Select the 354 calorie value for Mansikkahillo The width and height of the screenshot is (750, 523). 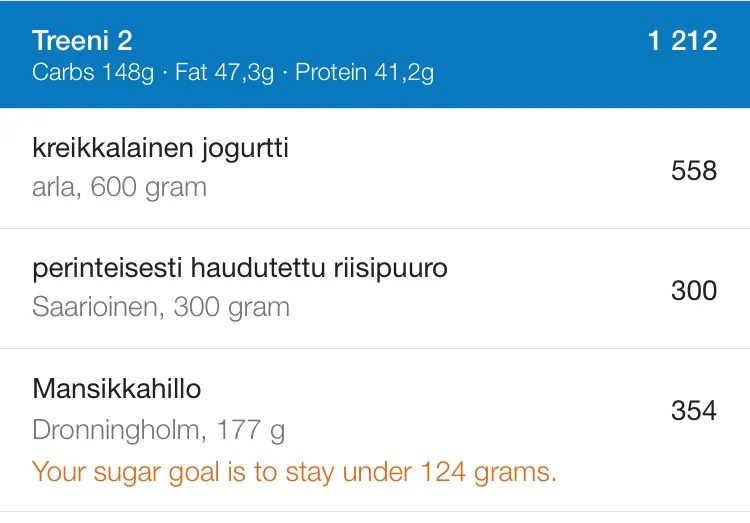(x=693, y=411)
